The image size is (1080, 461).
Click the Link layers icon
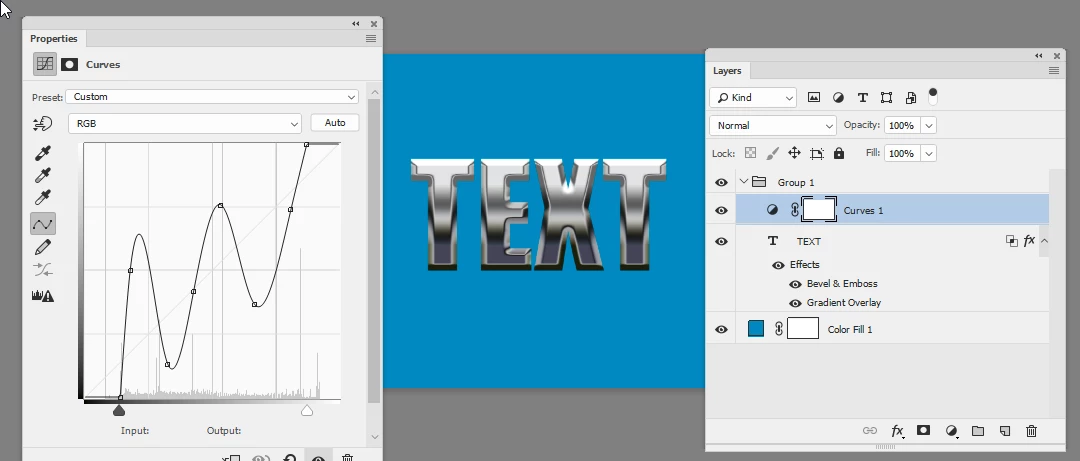click(870, 431)
